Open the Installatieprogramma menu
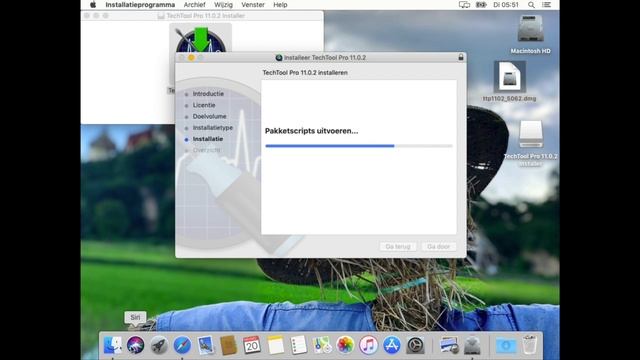 tap(140, 5)
